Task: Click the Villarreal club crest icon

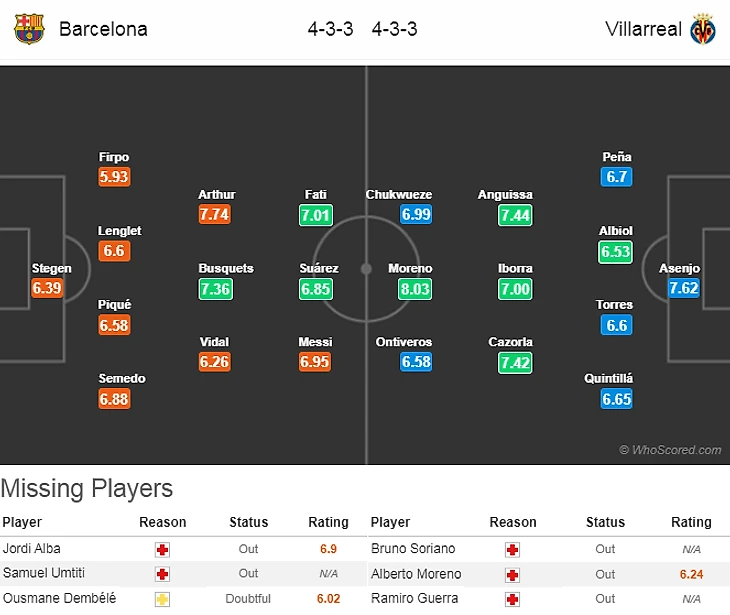Action: tap(703, 29)
